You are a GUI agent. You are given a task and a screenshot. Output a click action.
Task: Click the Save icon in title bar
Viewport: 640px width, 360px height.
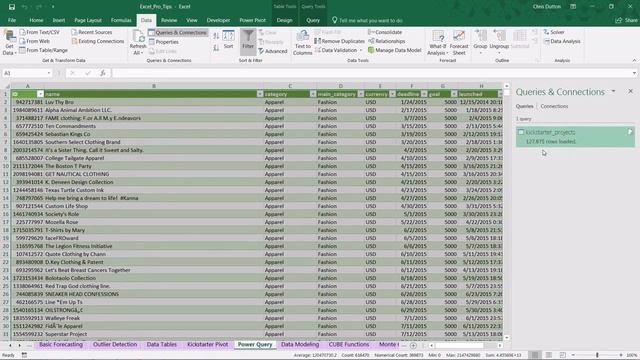coord(12,7)
